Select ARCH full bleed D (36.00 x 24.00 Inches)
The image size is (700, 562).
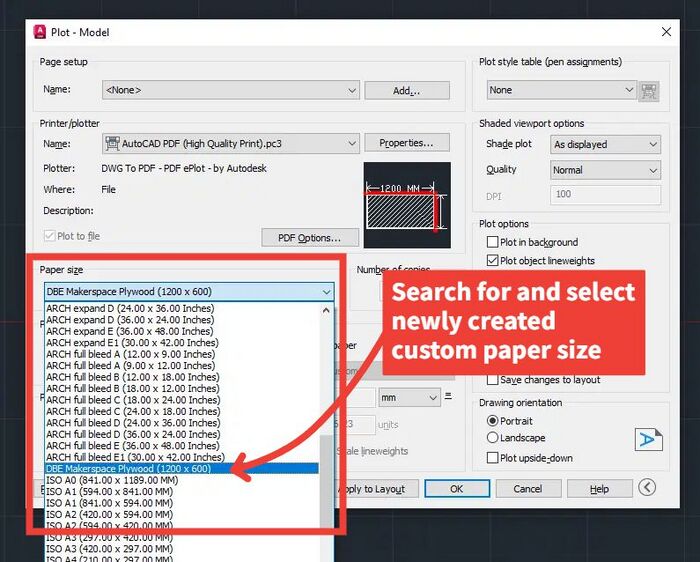coord(182,434)
